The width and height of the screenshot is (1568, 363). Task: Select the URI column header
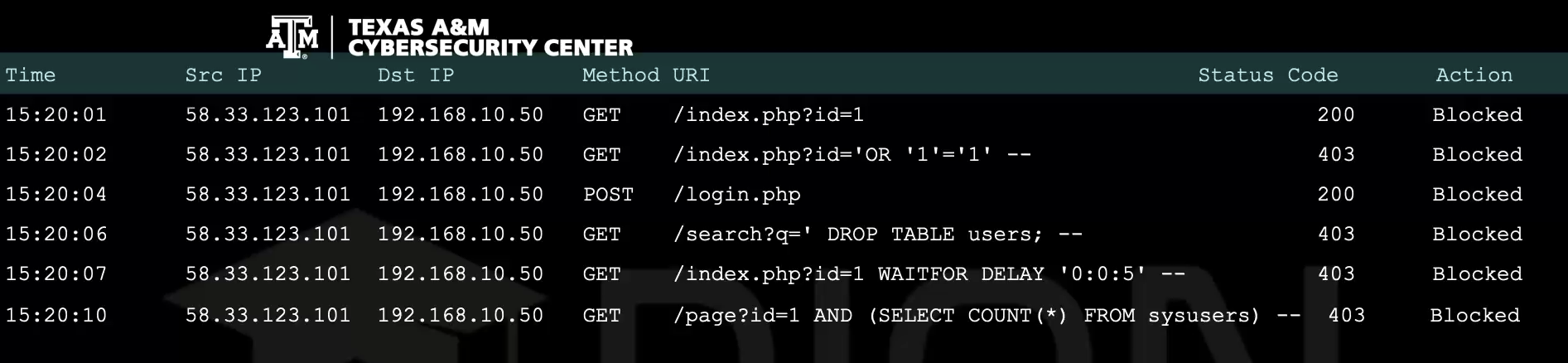[692, 75]
